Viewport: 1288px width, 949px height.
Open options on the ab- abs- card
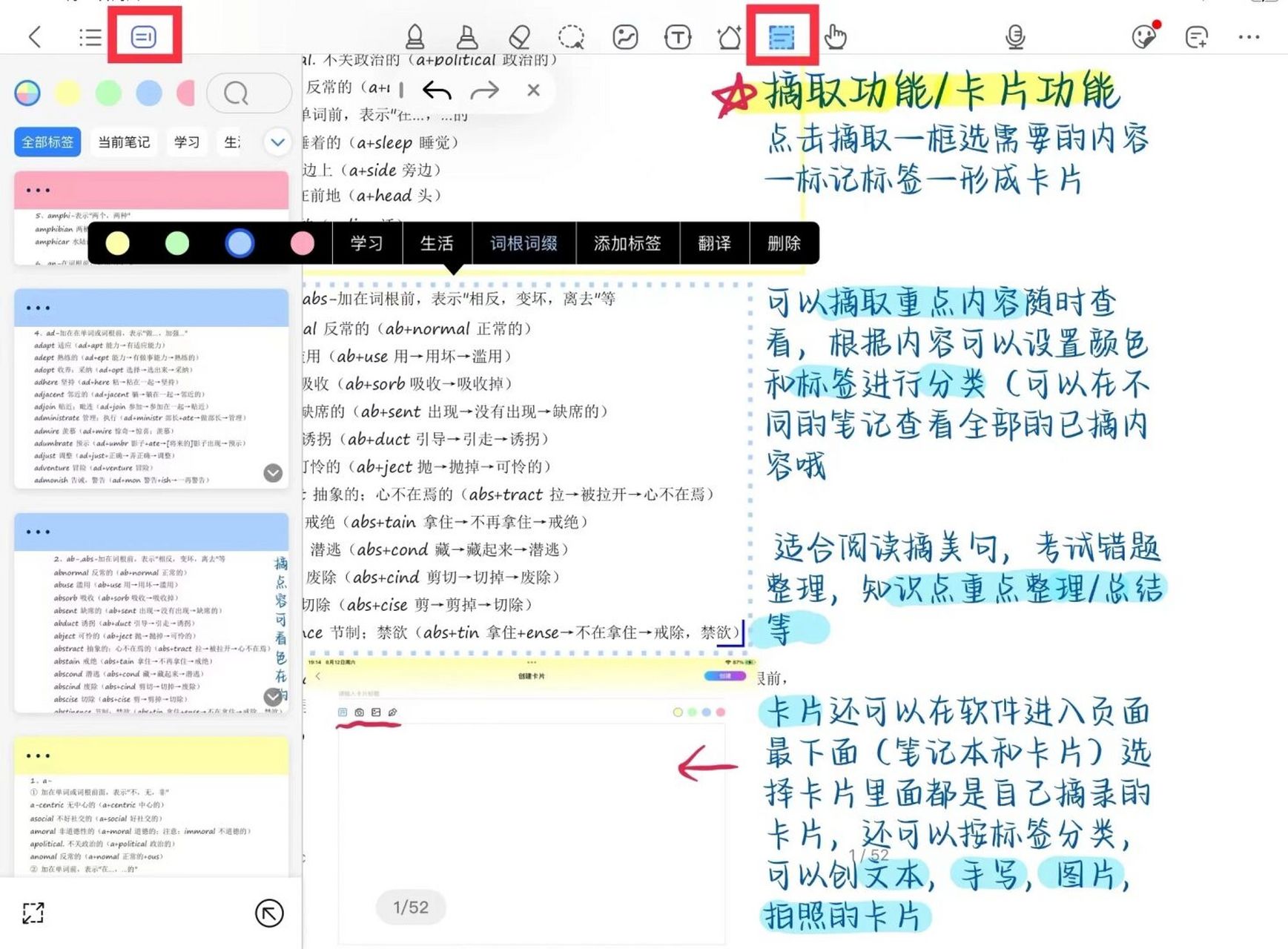tap(38, 532)
